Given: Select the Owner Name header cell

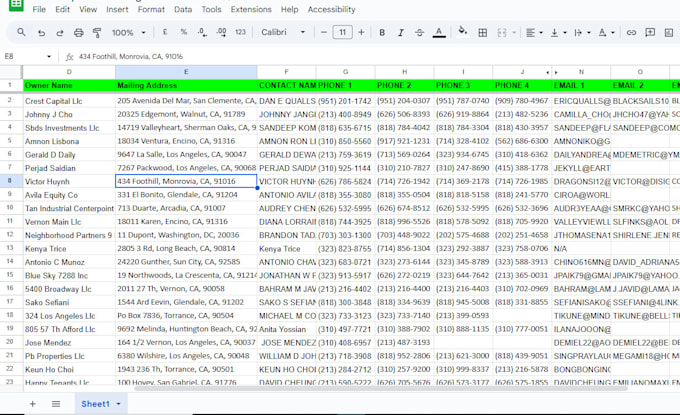Looking at the screenshot, I should point(69,85).
